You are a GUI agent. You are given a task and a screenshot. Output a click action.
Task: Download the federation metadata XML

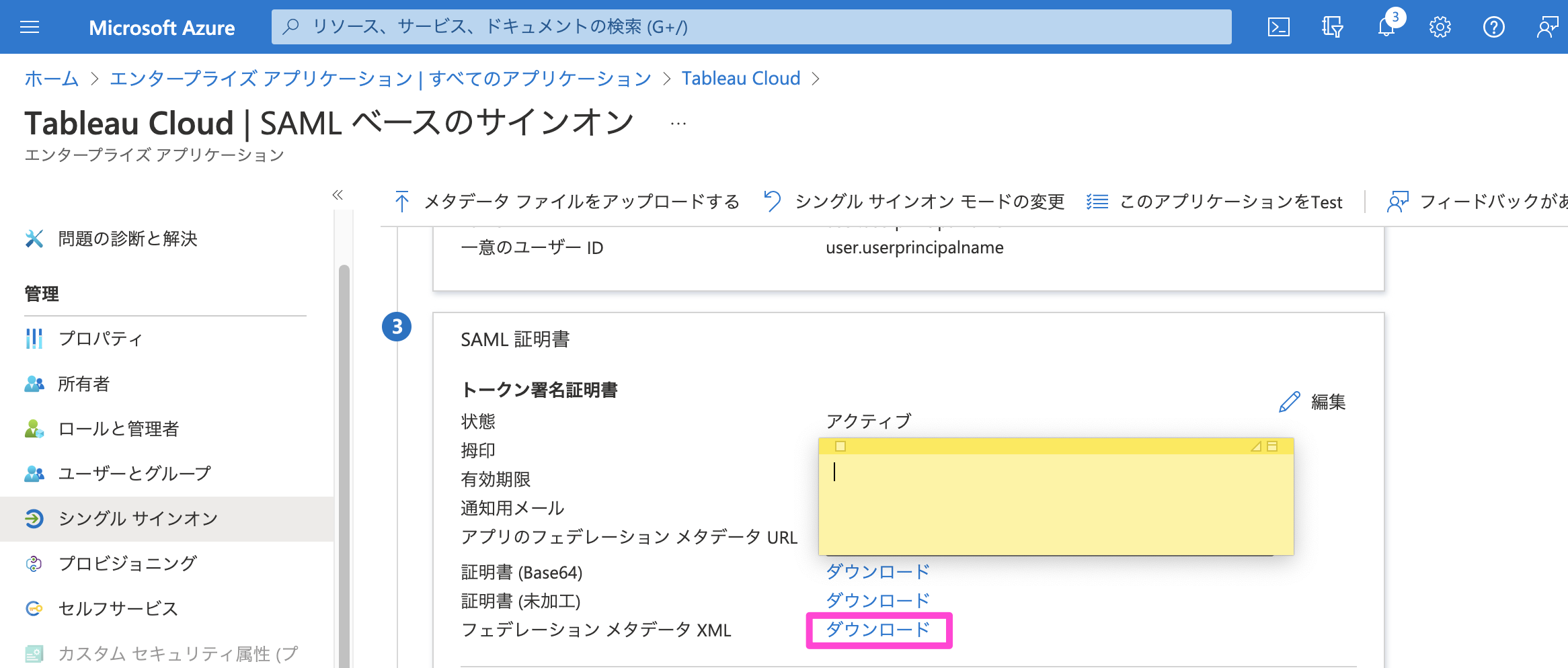point(877,629)
